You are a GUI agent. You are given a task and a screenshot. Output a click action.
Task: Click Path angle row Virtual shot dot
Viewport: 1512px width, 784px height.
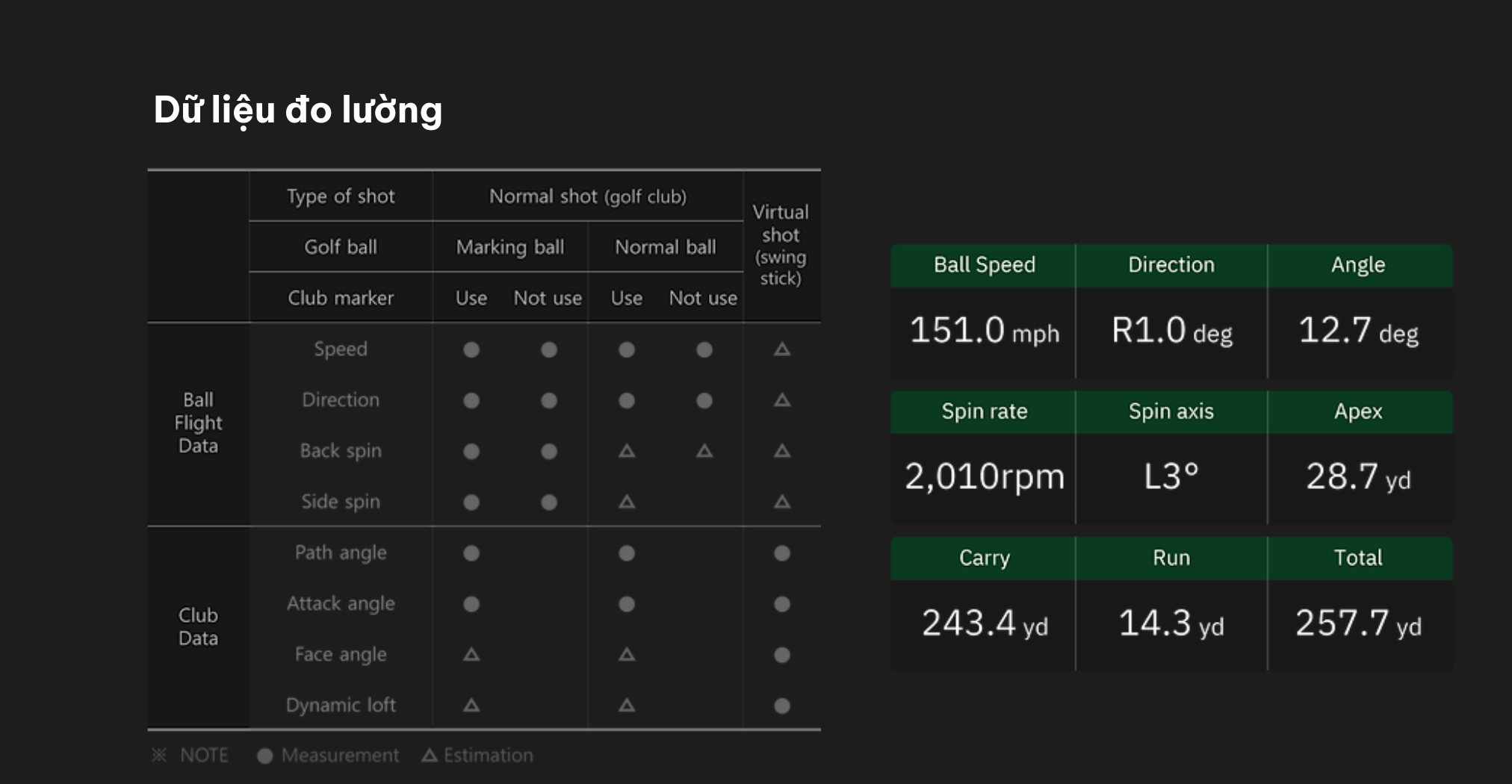tap(782, 553)
